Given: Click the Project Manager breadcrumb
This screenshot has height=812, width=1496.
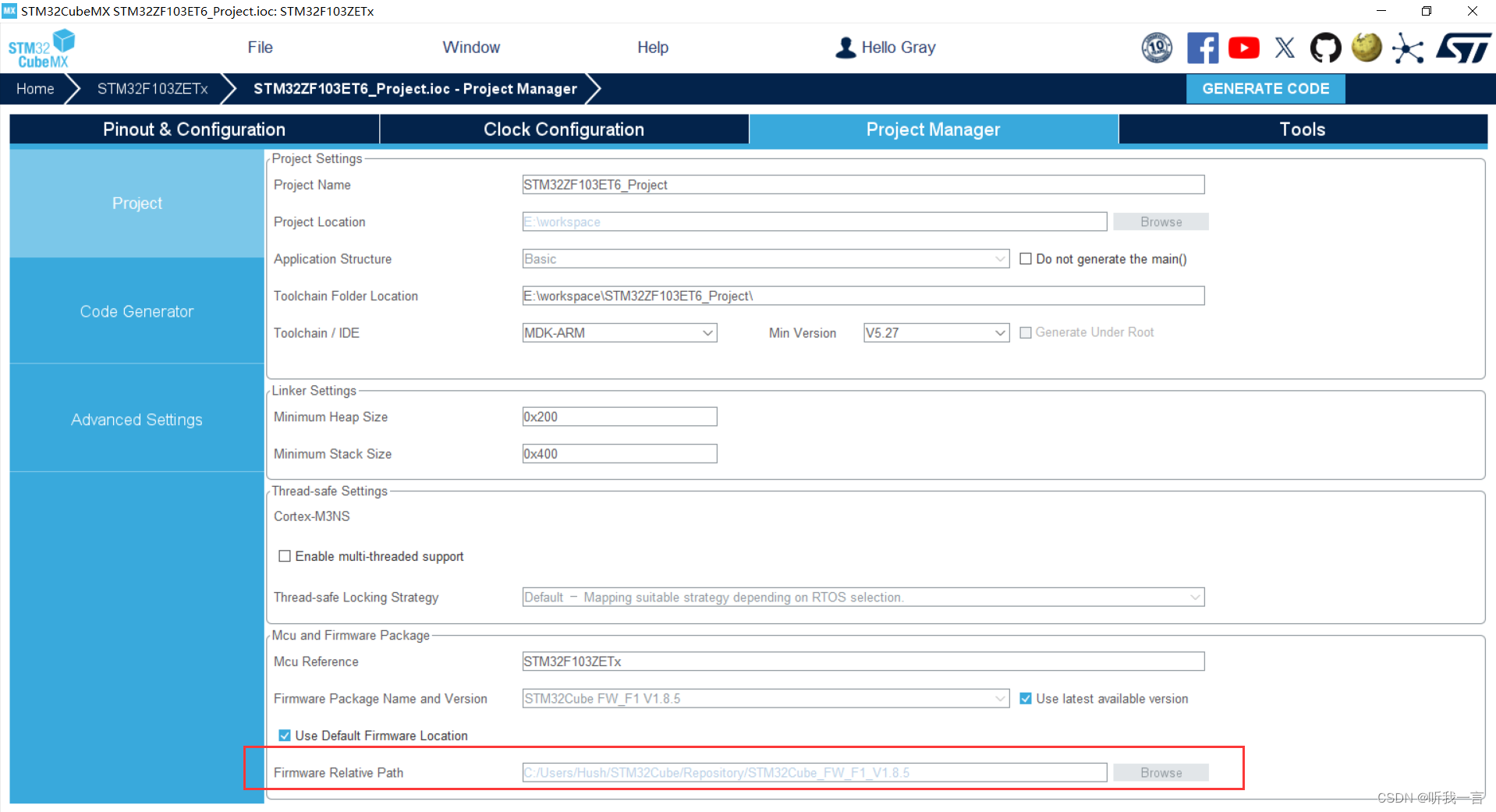Looking at the screenshot, I should (415, 89).
